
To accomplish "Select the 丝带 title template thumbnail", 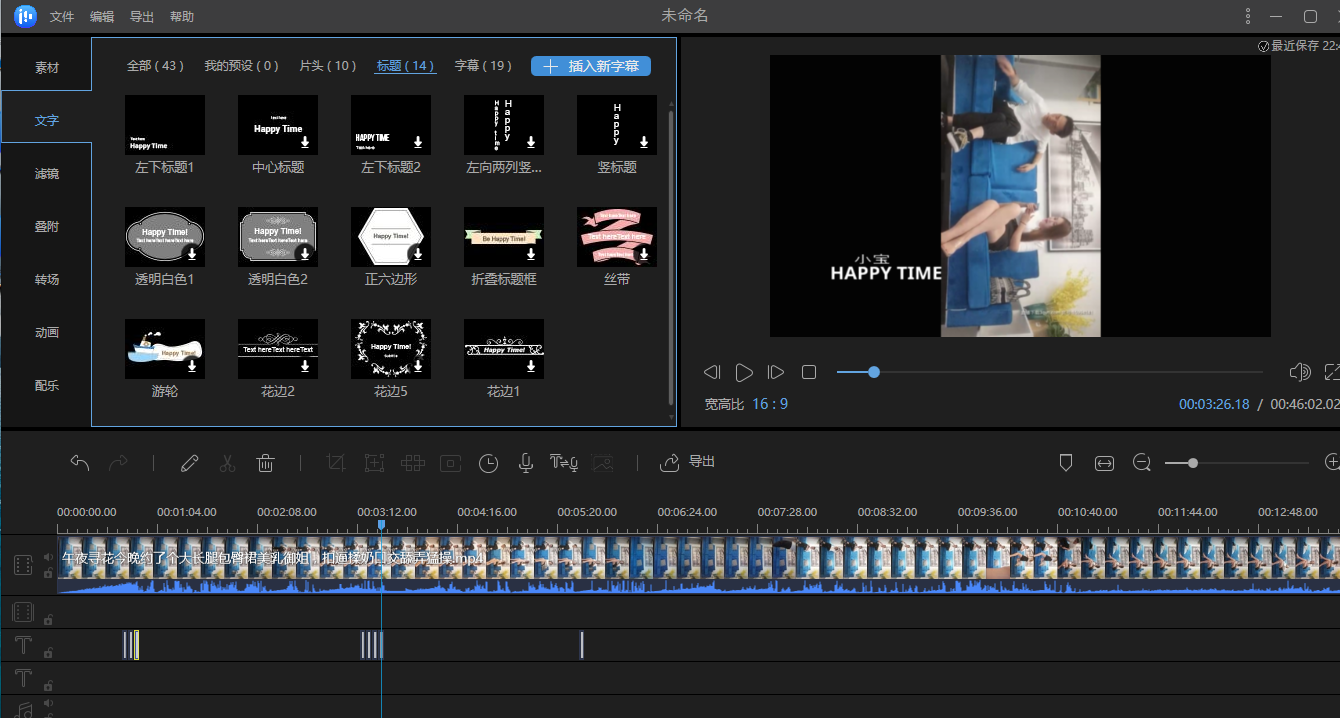I will pyautogui.click(x=616, y=237).
